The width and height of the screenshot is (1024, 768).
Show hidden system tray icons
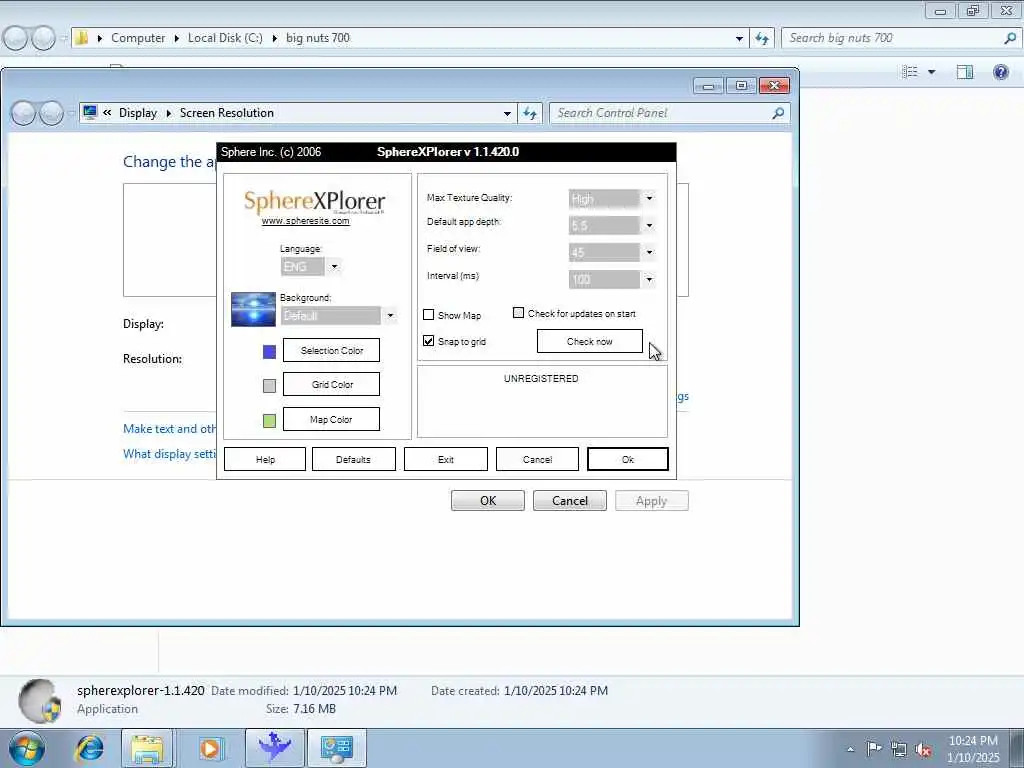850,749
